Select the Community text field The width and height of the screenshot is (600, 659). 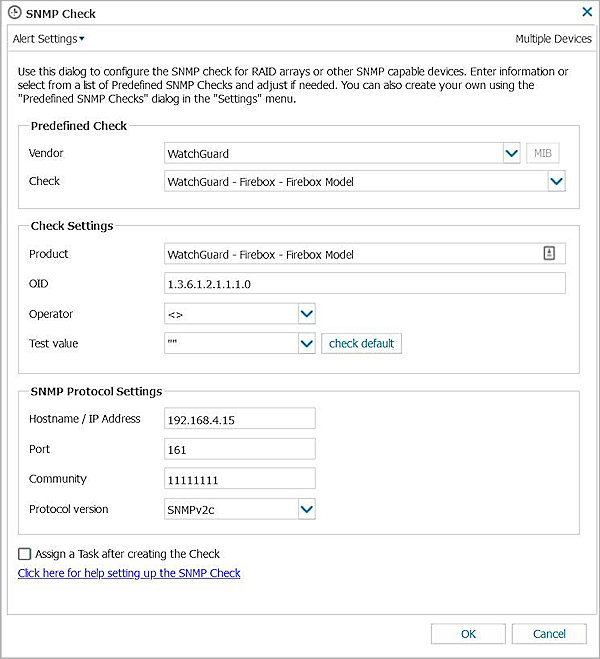click(240, 479)
